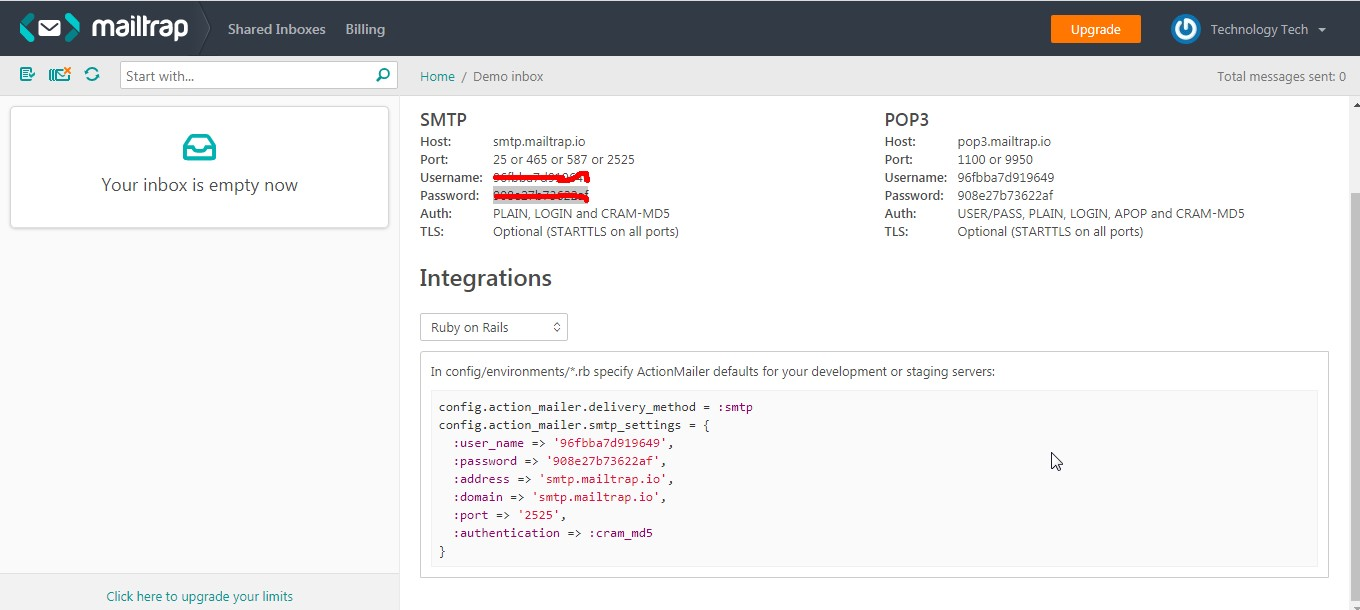The width and height of the screenshot is (1360, 610).
Task: Click the Demo inbox breadcrumb
Action: [x=508, y=76]
